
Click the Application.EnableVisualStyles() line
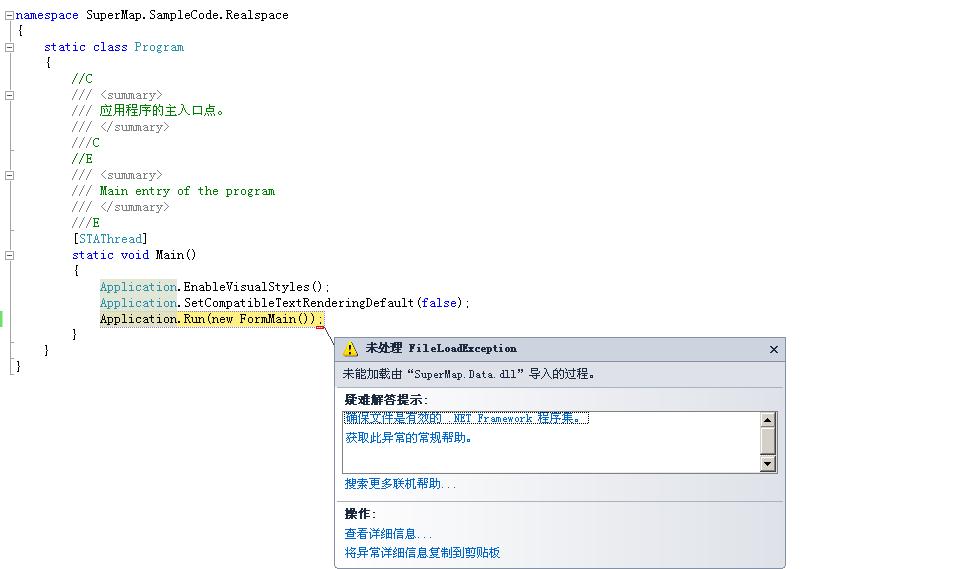pyautogui.click(x=215, y=287)
